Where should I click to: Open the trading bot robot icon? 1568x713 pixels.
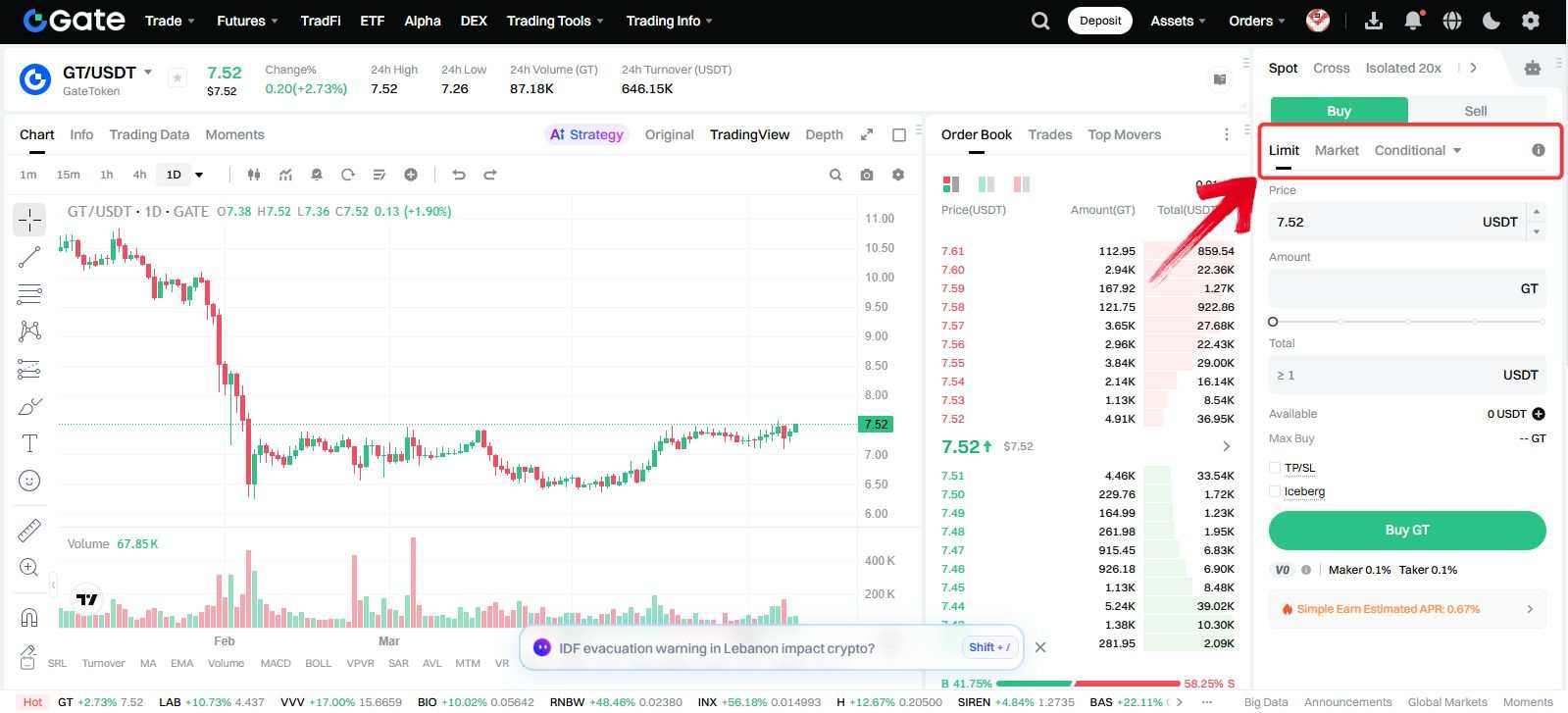[x=1533, y=68]
